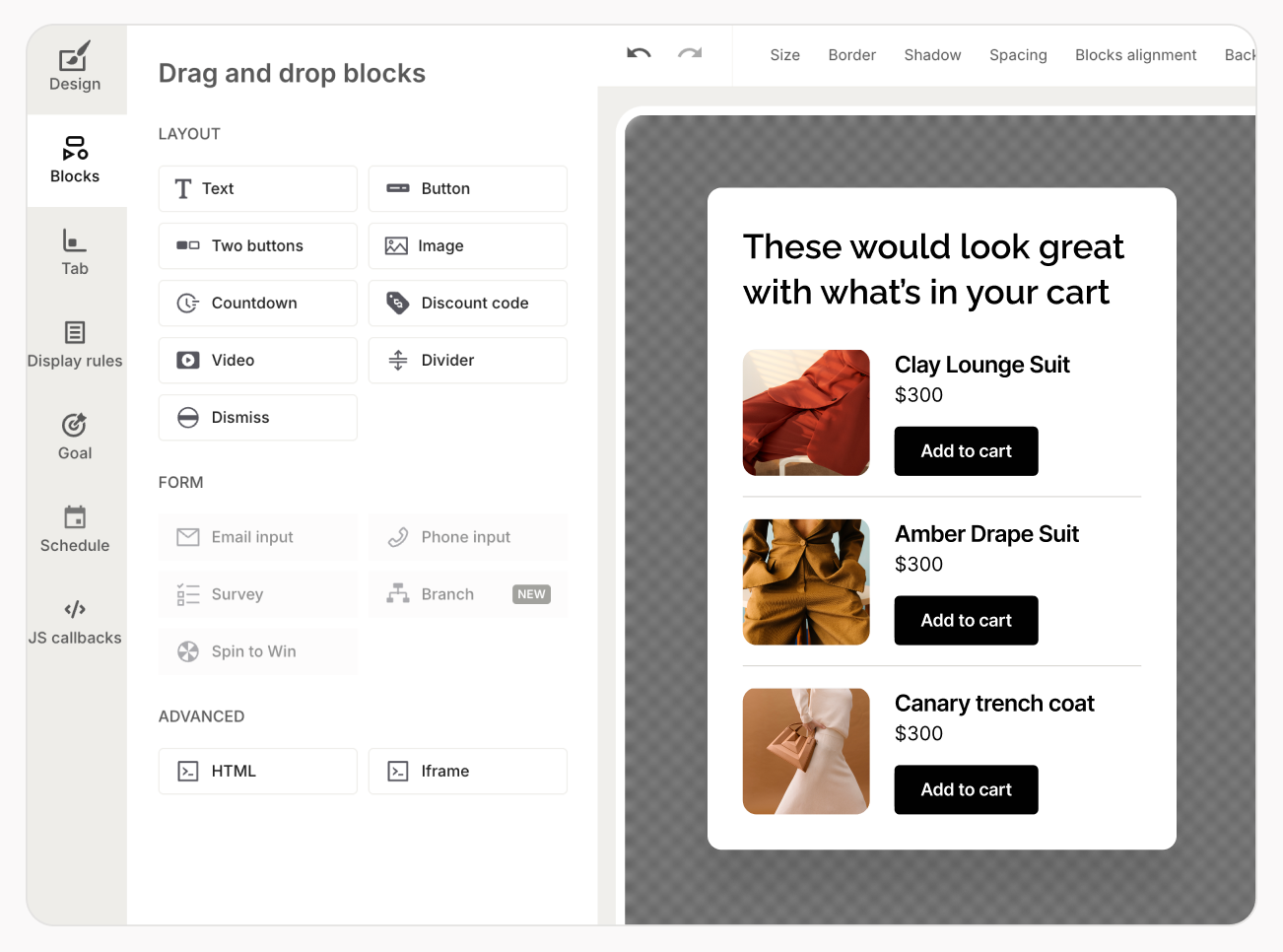Open the Goal panel

75,437
